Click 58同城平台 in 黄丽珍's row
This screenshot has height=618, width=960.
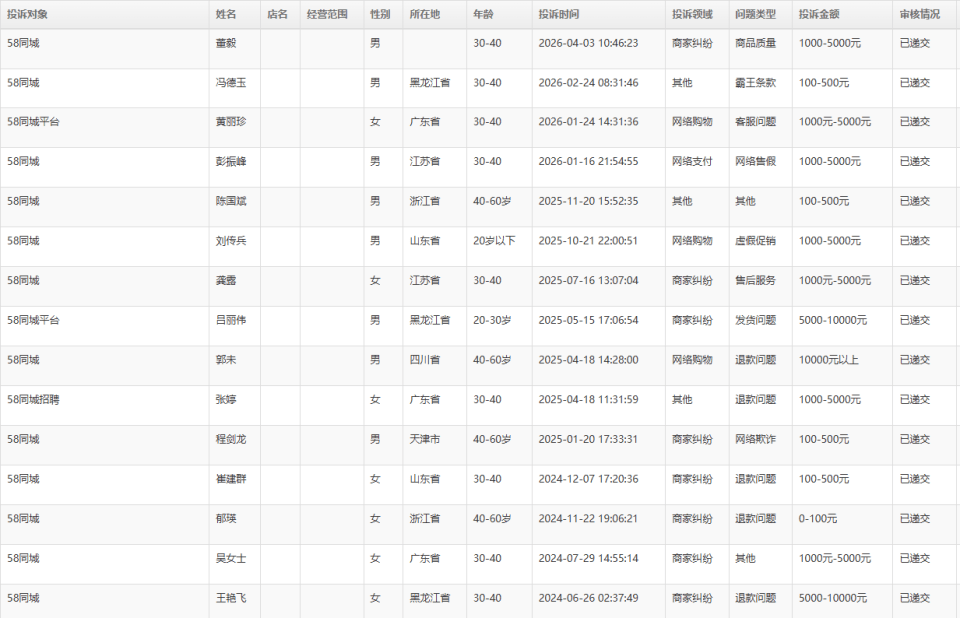pyautogui.click(x=33, y=122)
